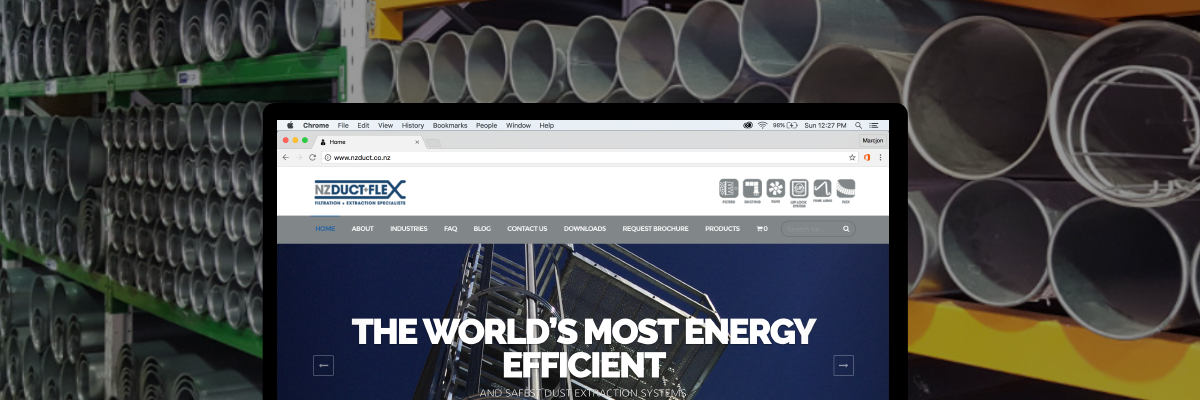Click the battery status indicator

click(x=786, y=125)
